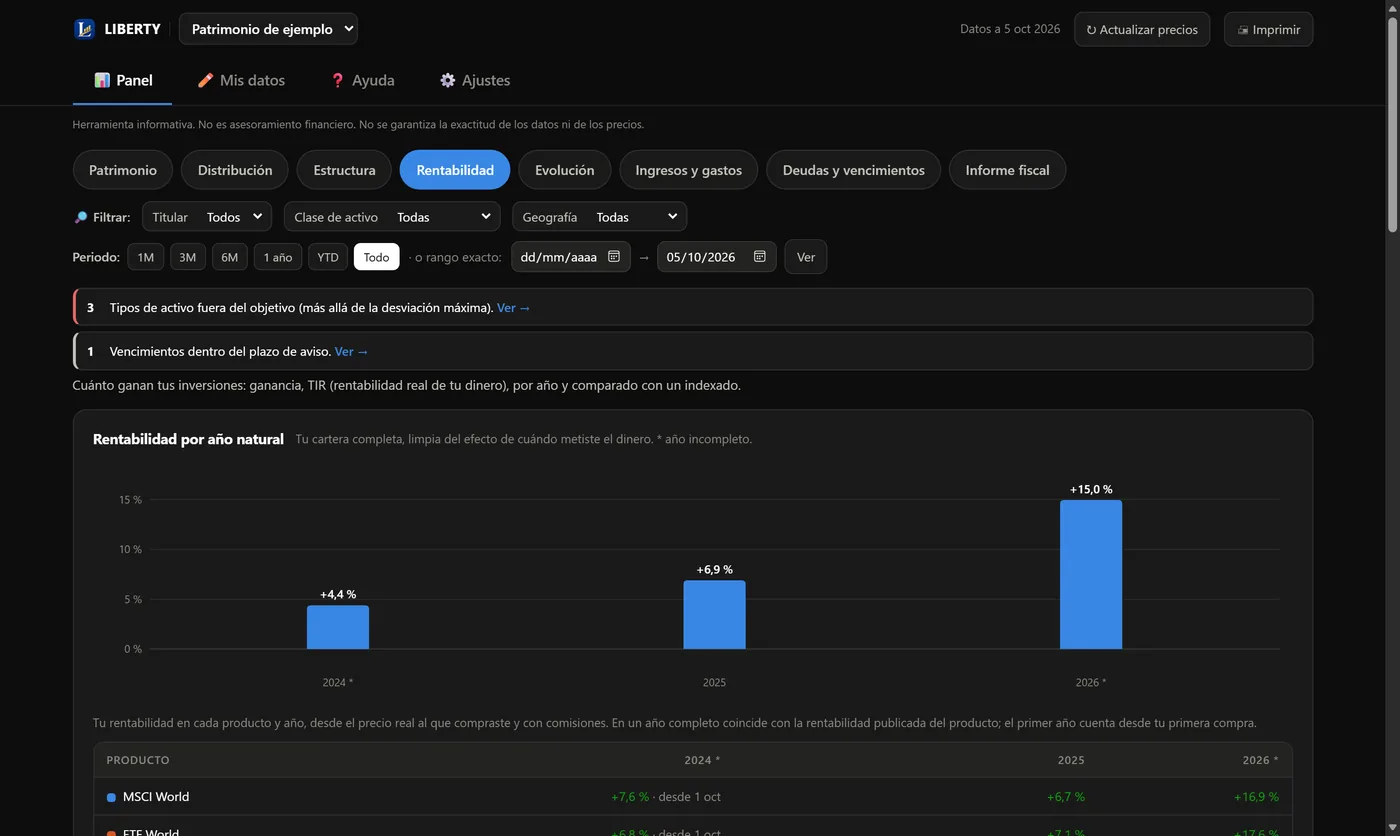
Task: Select the YTD period toggle
Action: tap(327, 257)
